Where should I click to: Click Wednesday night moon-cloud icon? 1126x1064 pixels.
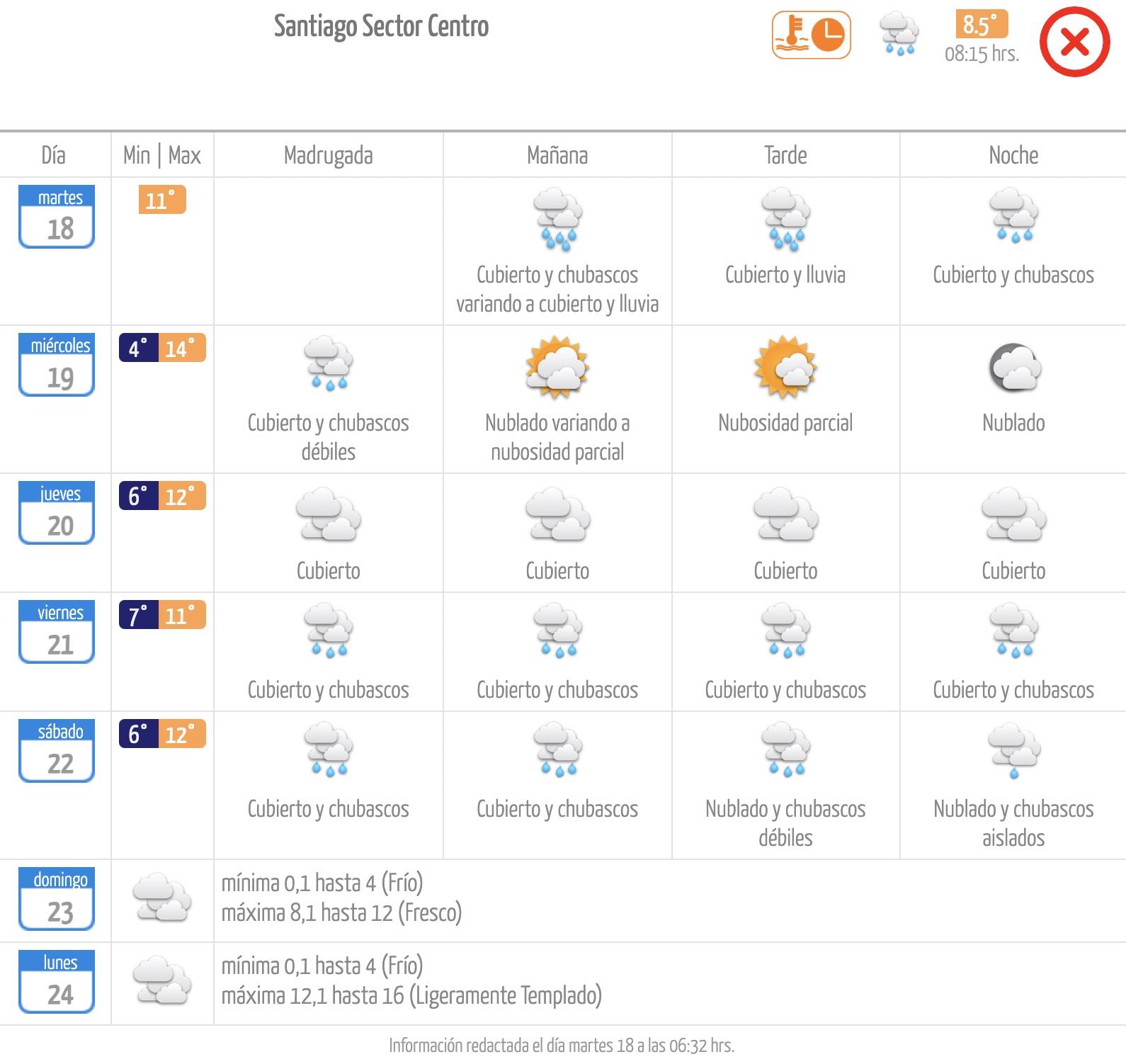coord(1015,367)
